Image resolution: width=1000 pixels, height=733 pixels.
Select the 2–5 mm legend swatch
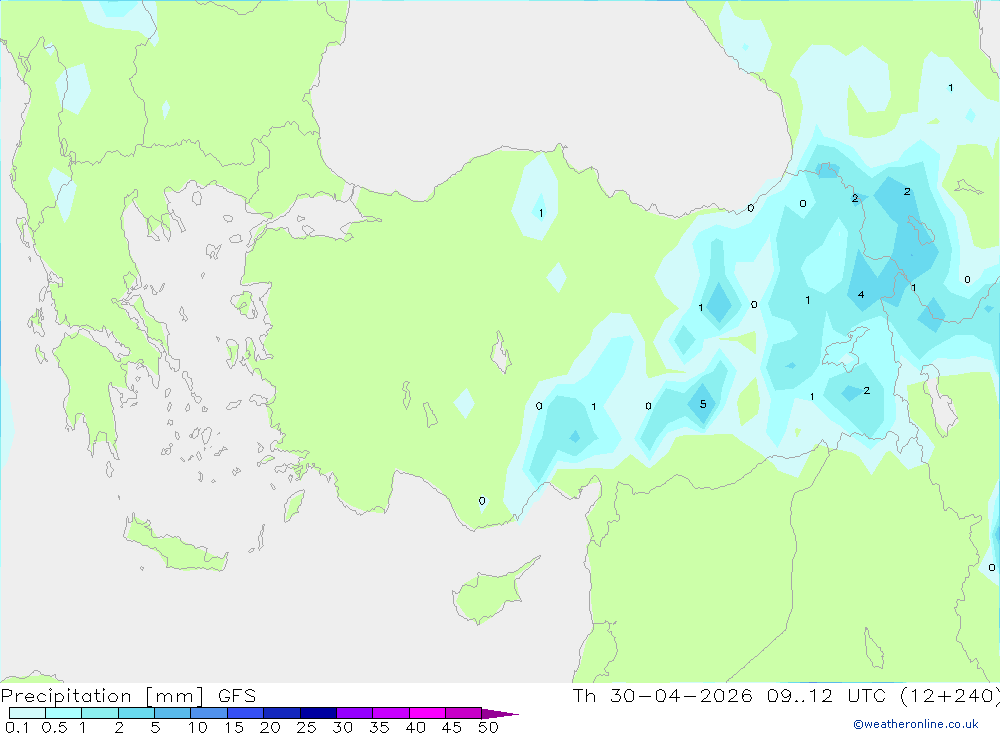click(x=136, y=713)
